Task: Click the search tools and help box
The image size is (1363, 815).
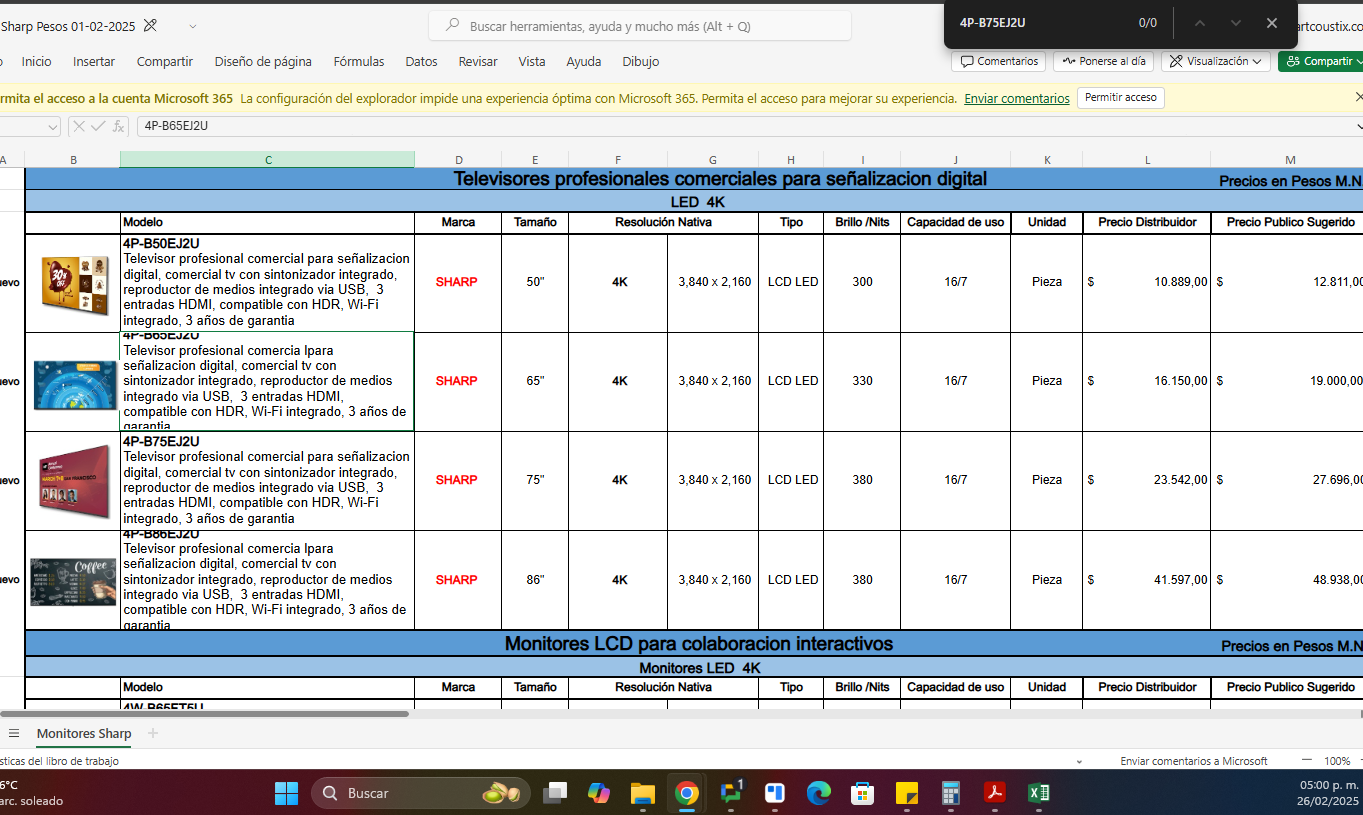Action: click(640, 26)
